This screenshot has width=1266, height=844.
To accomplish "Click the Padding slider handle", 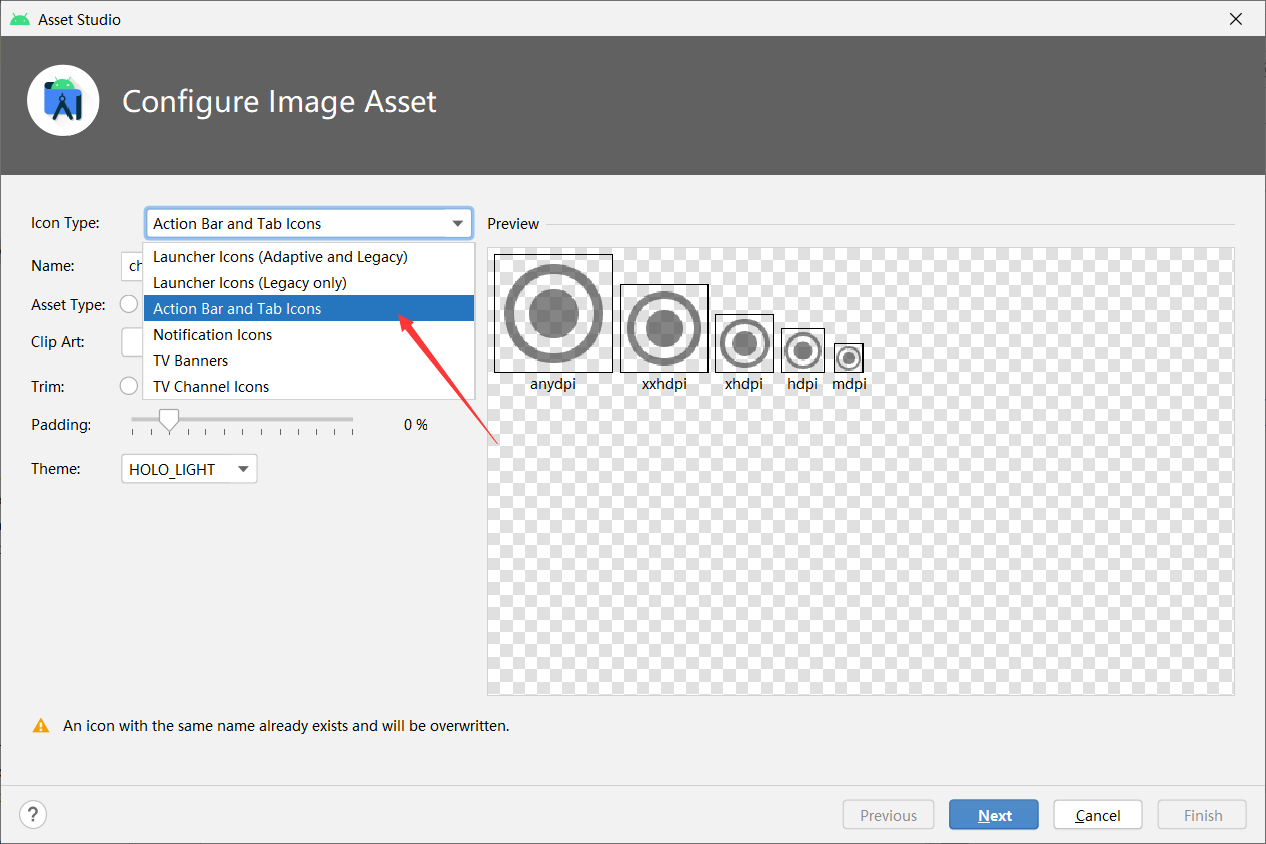I will (x=169, y=421).
